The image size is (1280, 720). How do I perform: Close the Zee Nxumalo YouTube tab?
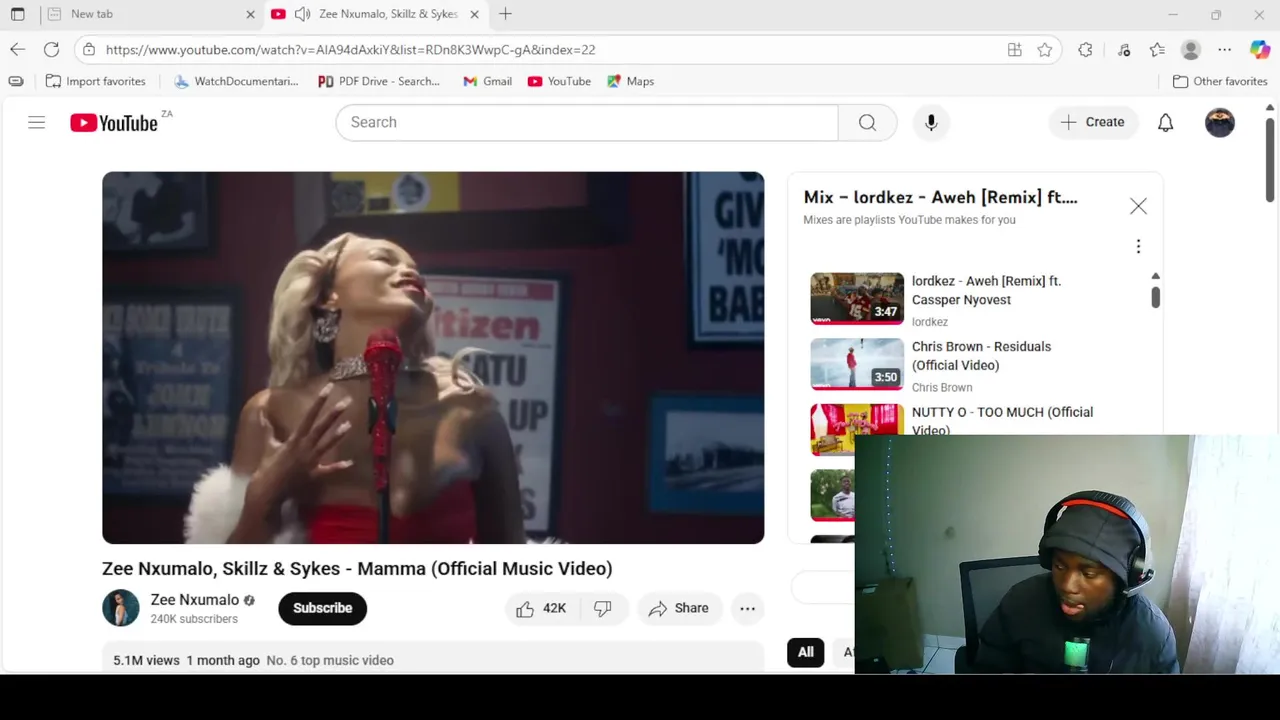point(474,14)
